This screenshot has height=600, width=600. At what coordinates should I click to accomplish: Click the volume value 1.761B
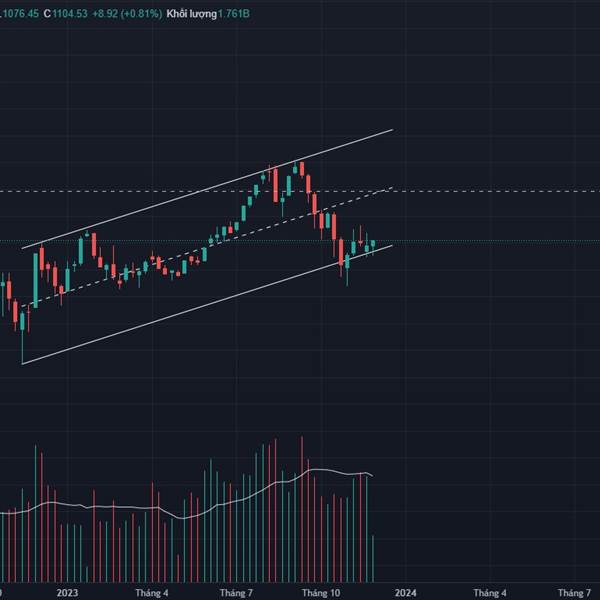(x=234, y=14)
